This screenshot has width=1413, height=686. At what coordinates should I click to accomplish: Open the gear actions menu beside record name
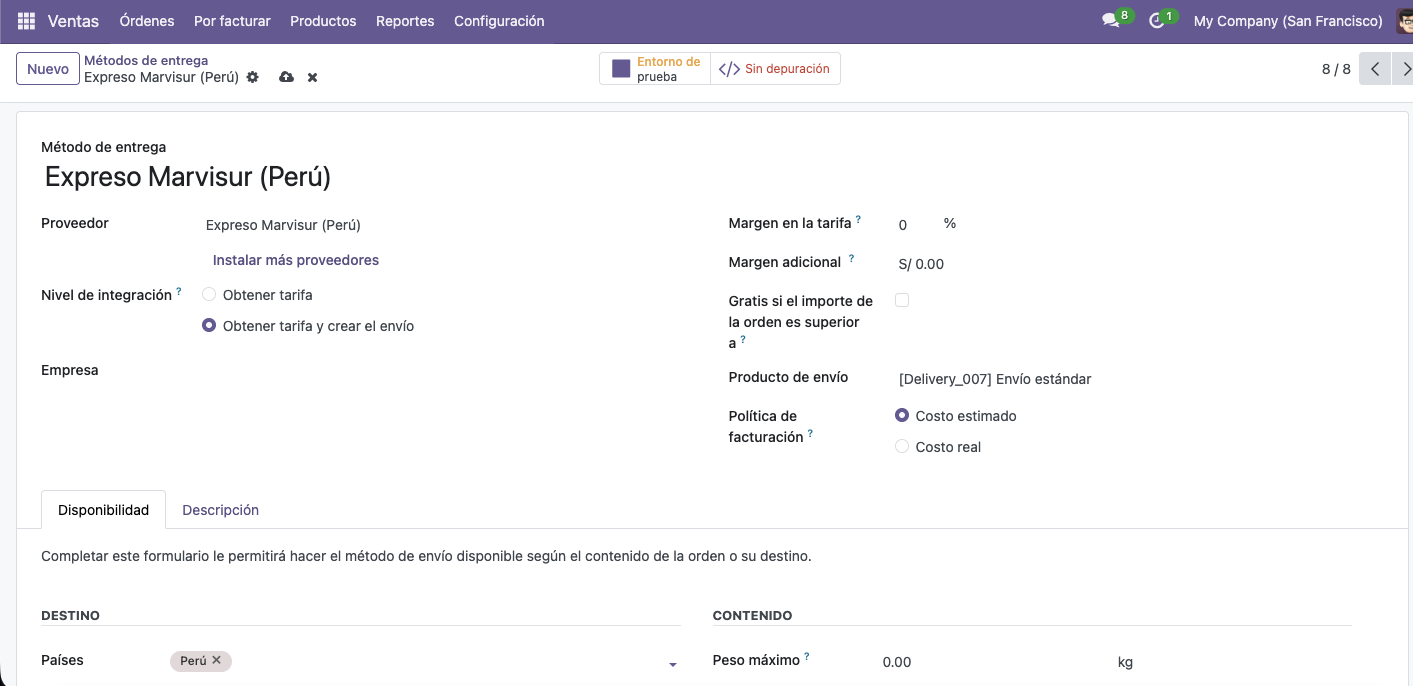[x=253, y=77]
